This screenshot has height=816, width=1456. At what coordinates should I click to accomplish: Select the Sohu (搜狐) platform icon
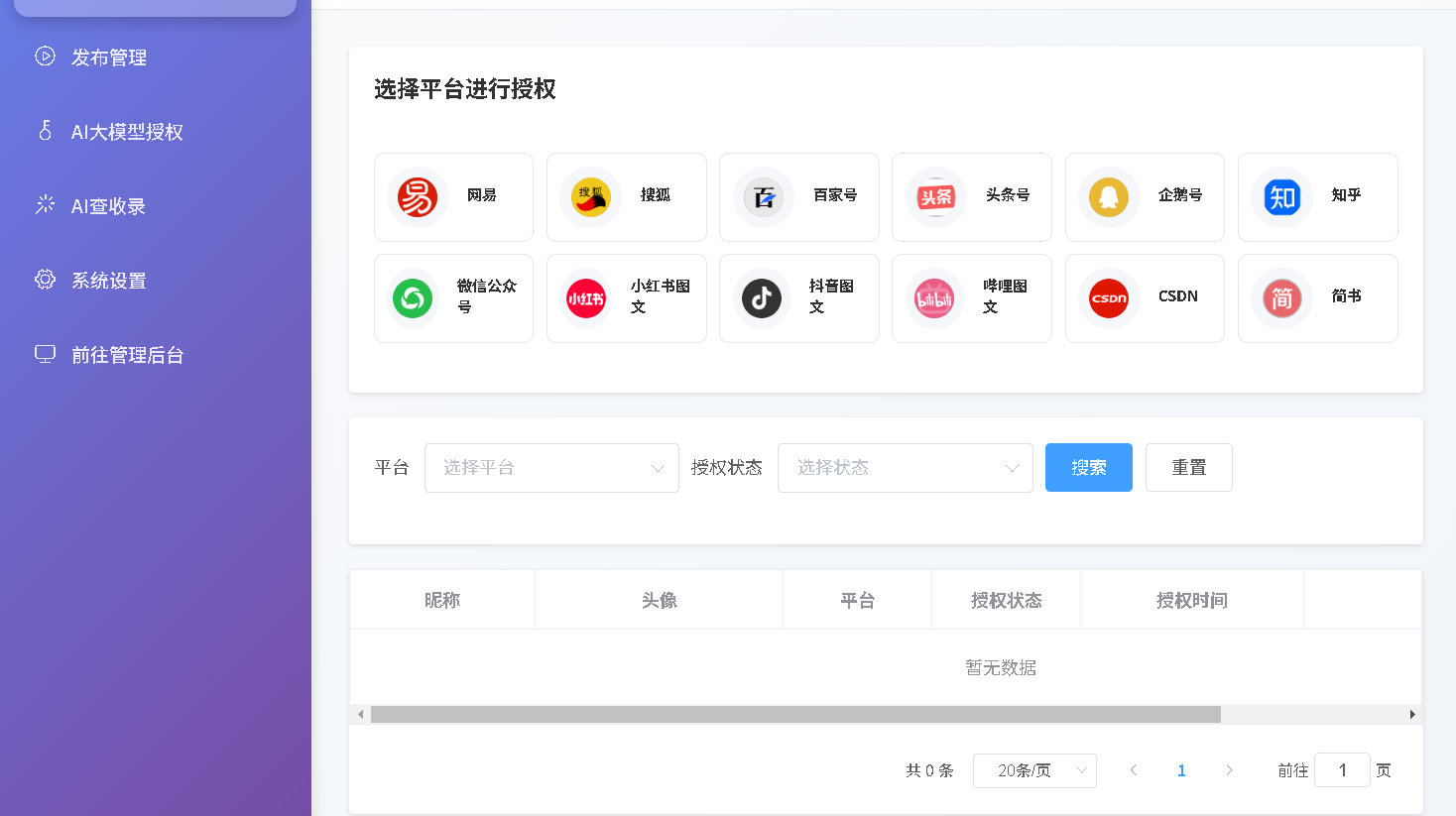(590, 197)
